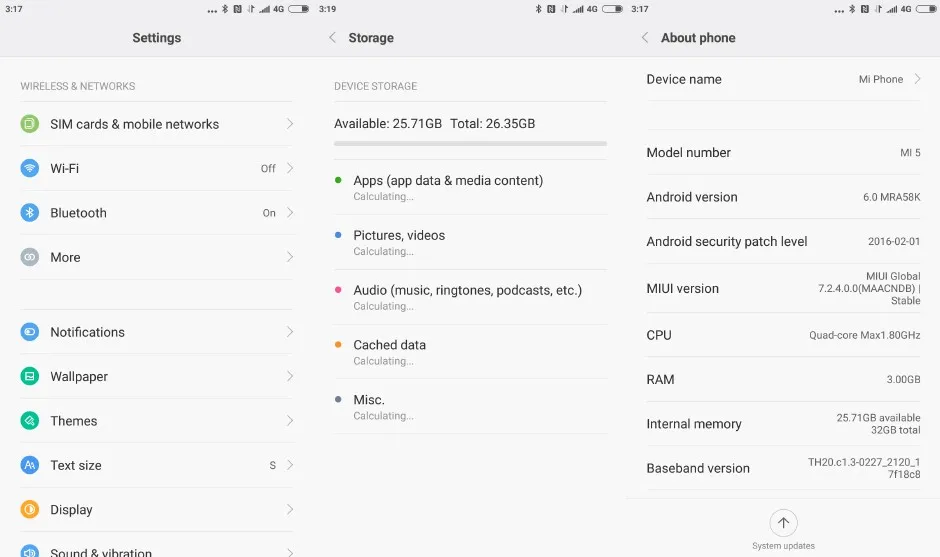Screen dimensions: 940x557
Task: Tap the blue Wi-Fi icon
Action: [30, 168]
